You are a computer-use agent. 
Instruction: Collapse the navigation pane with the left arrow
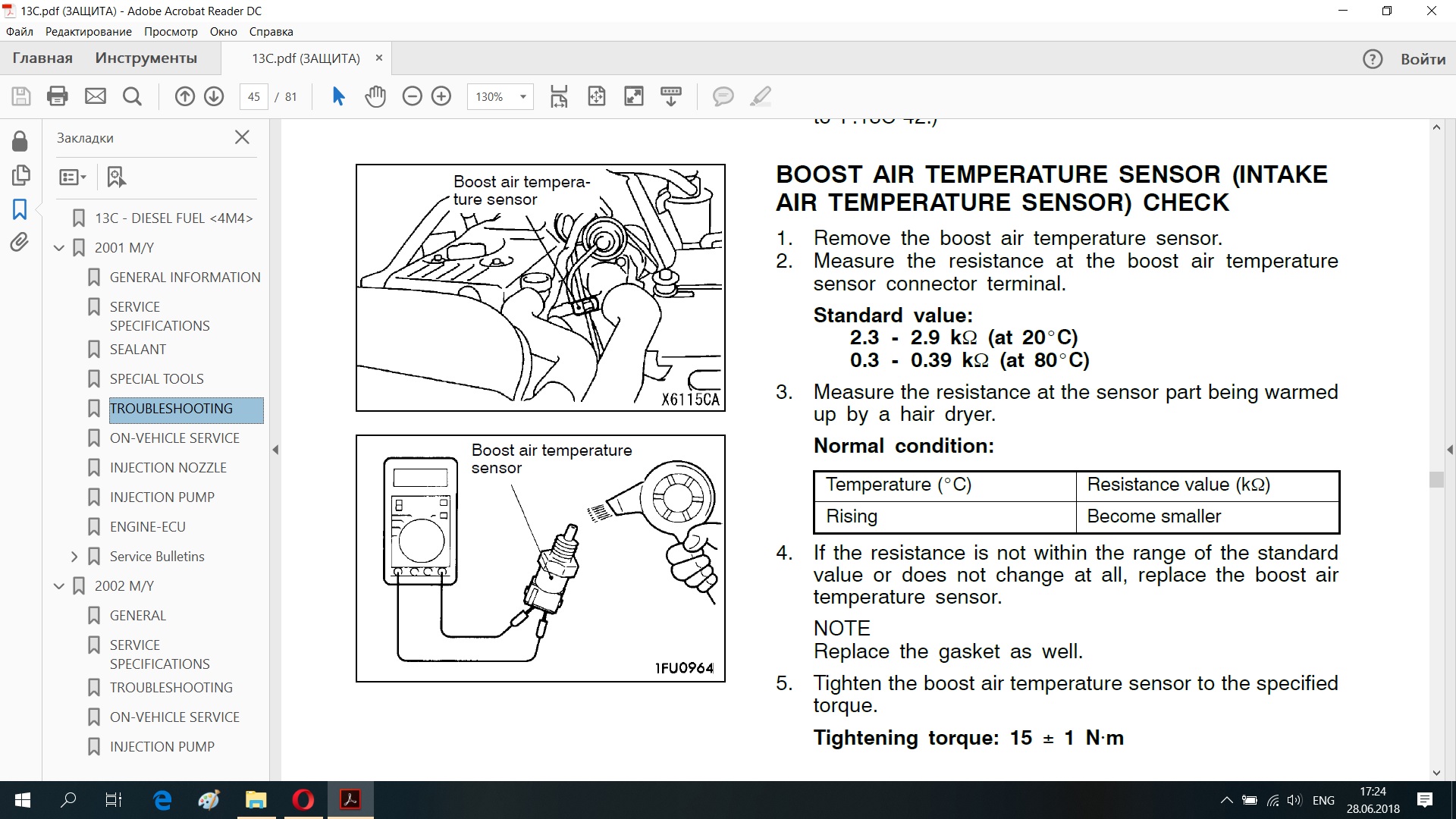(x=275, y=450)
